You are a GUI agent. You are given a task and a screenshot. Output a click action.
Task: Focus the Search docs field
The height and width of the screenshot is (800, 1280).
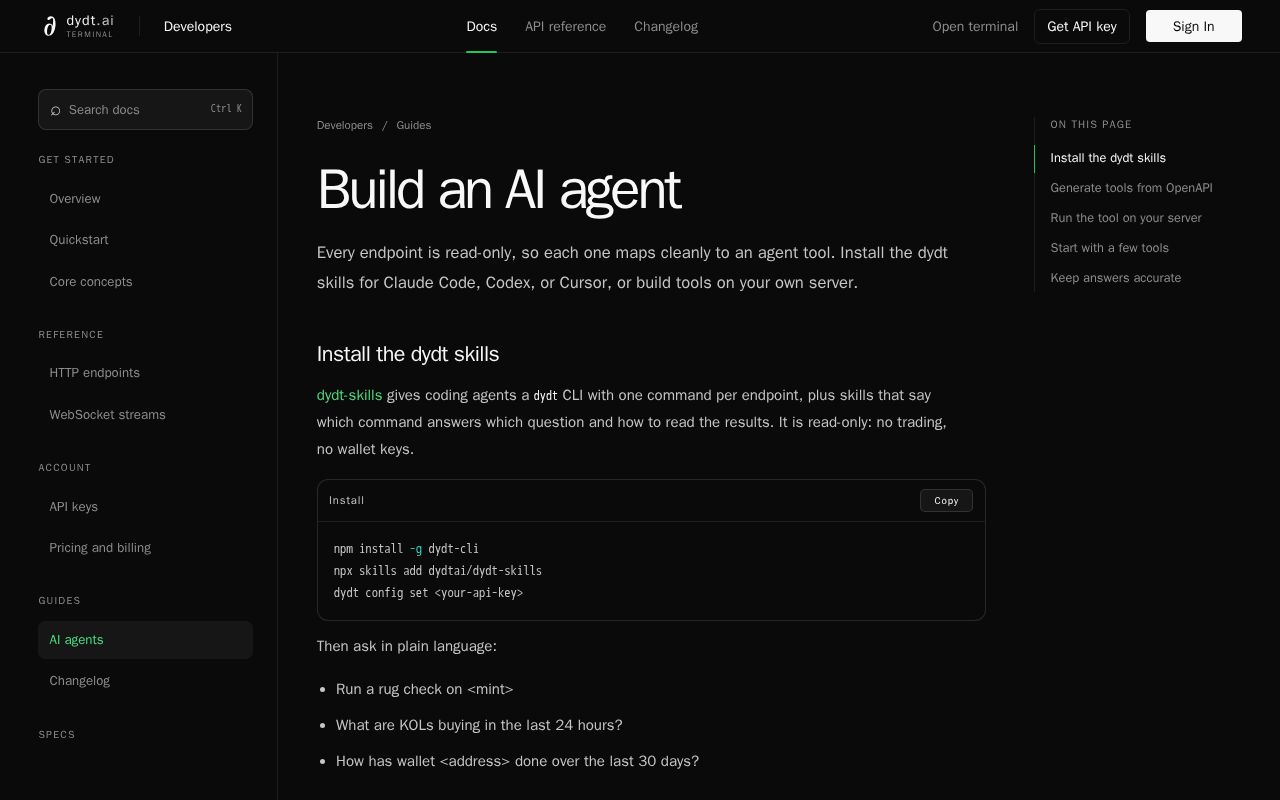[145, 109]
